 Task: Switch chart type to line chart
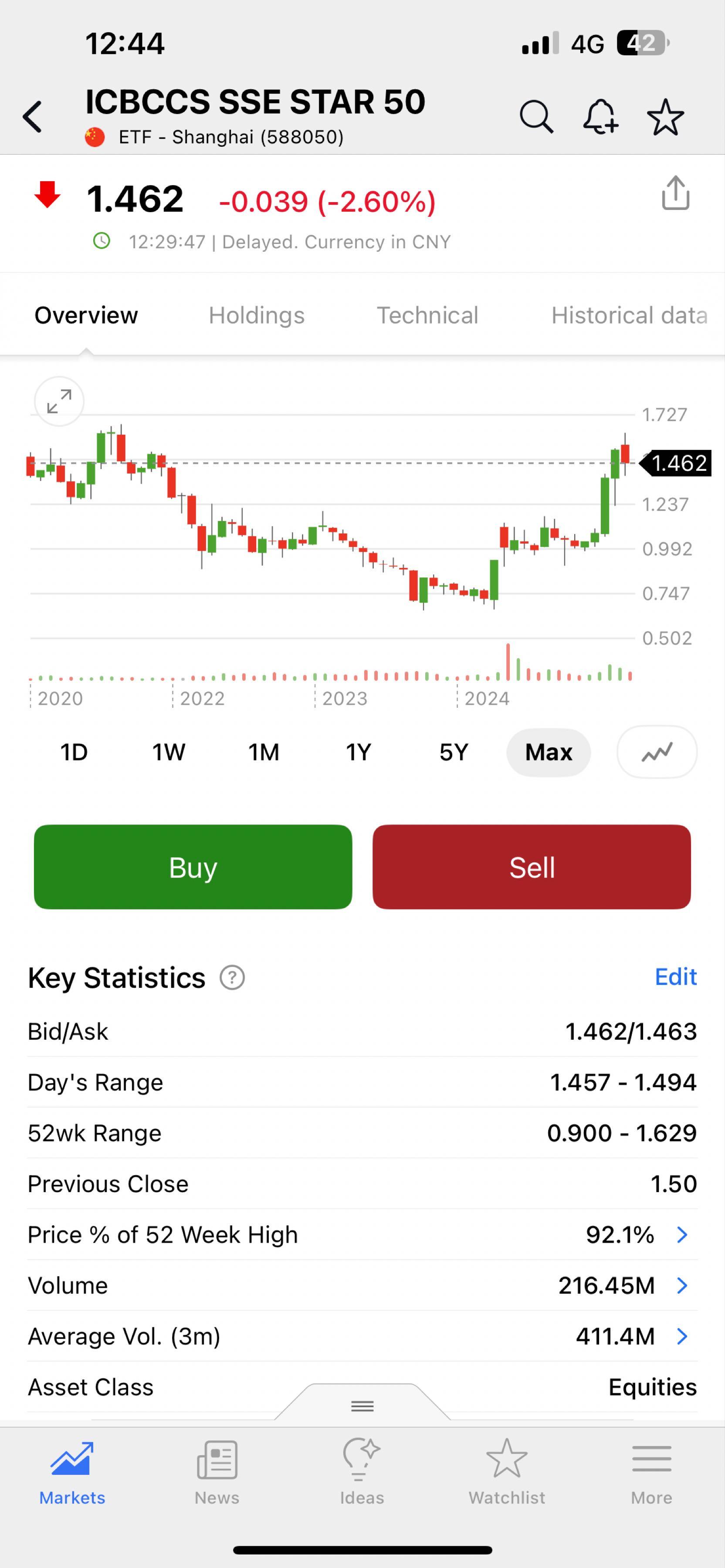[657, 752]
